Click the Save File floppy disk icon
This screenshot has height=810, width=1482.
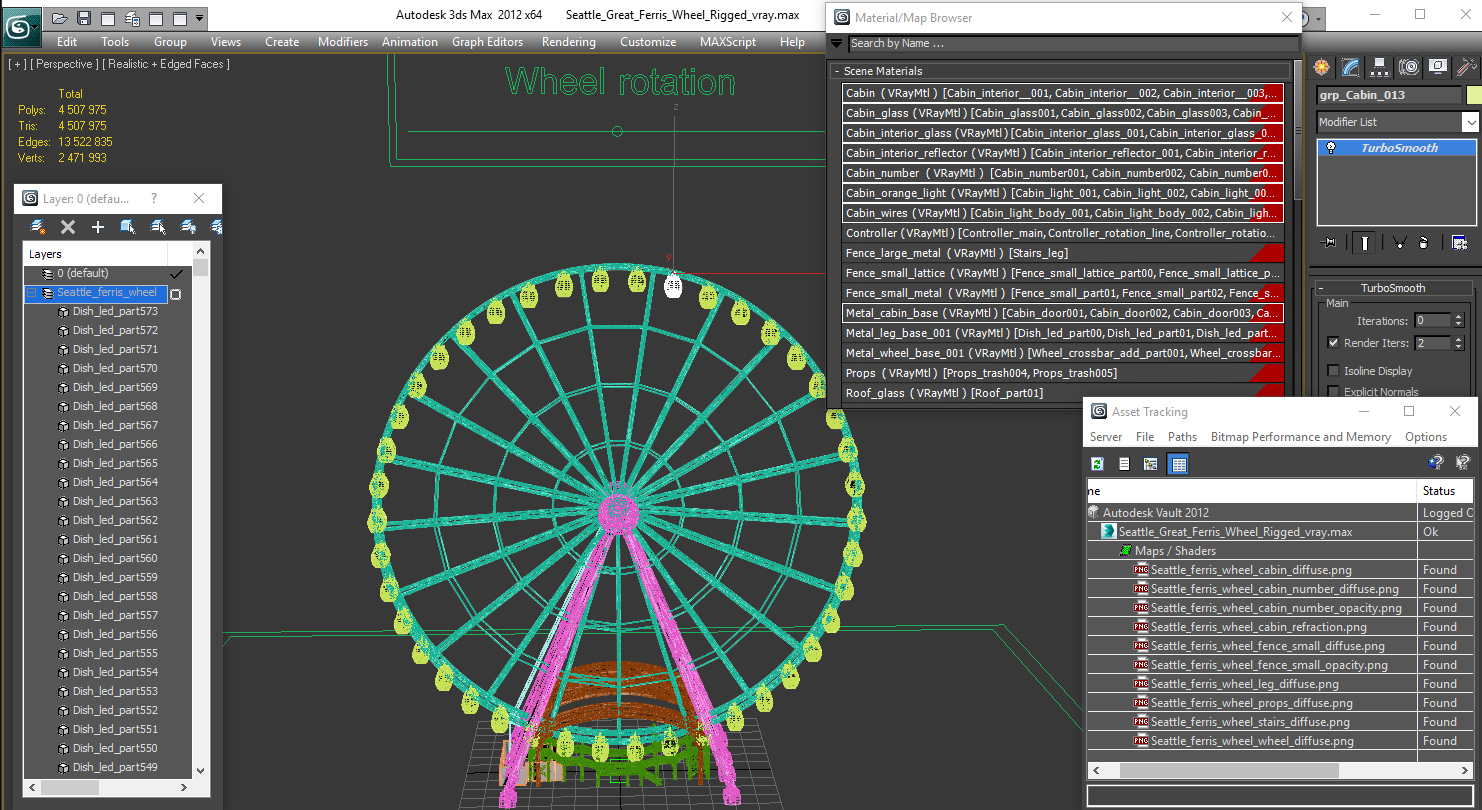[84, 18]
